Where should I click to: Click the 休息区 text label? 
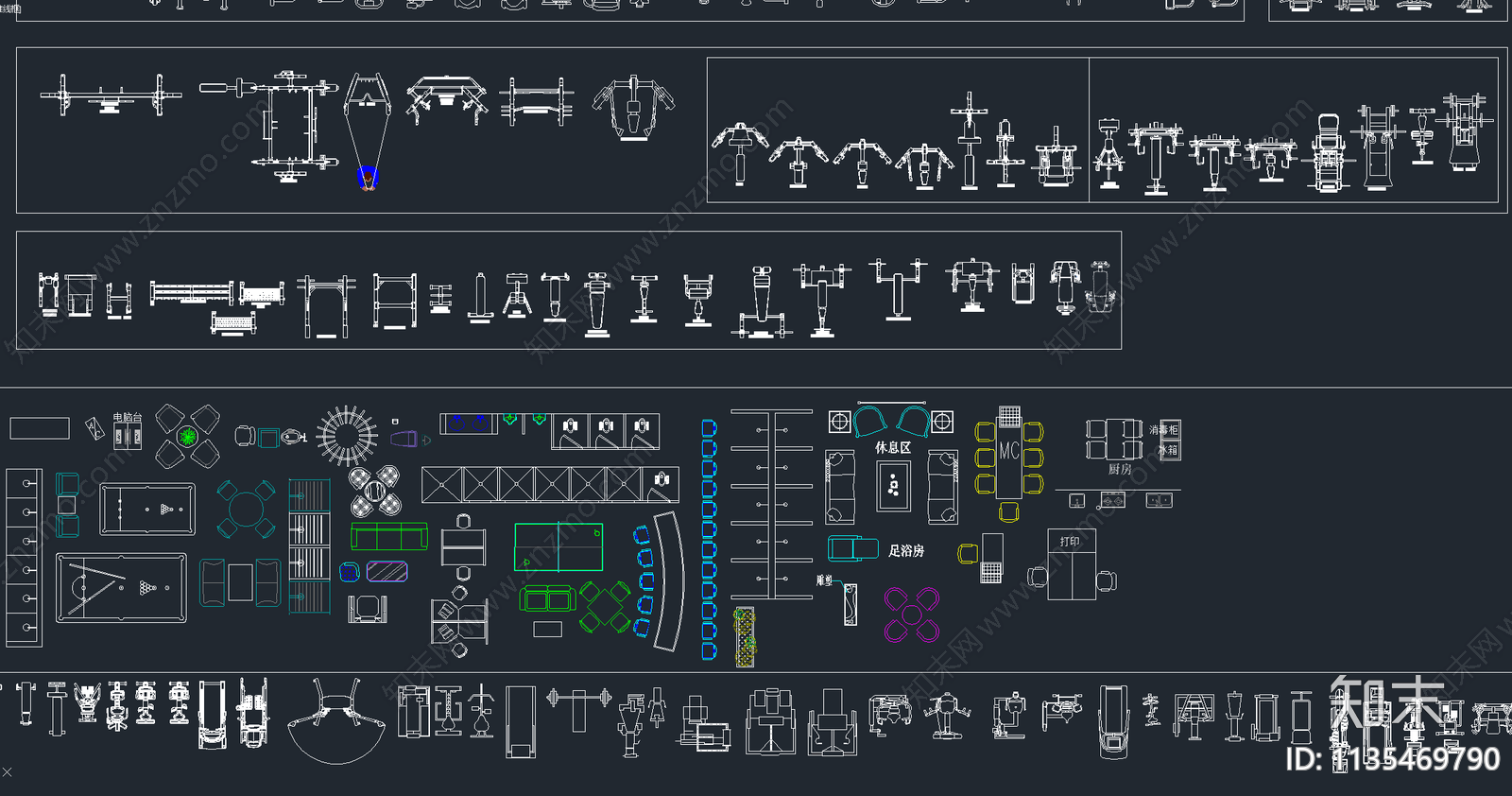(893, 447)
